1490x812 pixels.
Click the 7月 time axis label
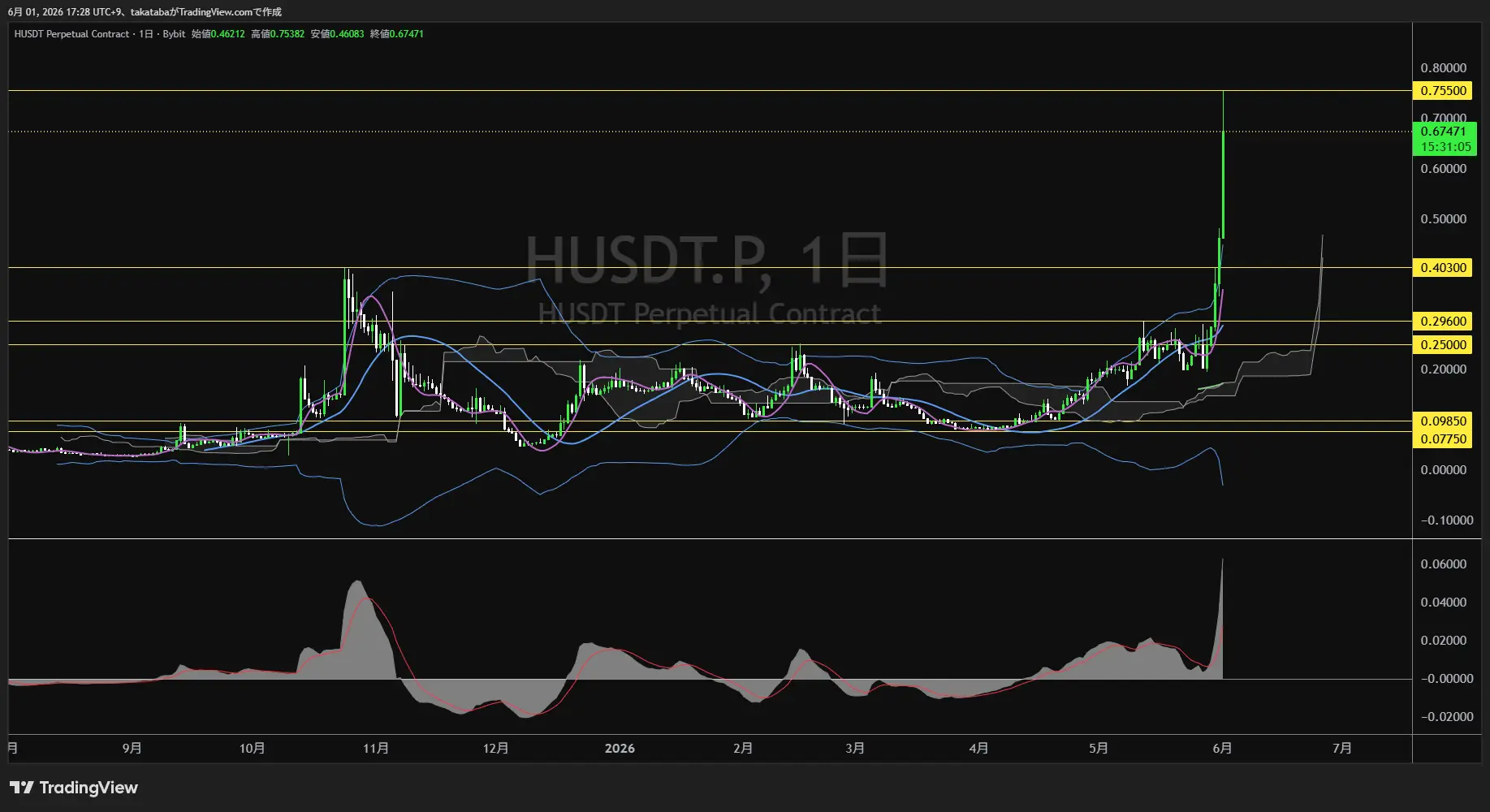[1342, 749]
